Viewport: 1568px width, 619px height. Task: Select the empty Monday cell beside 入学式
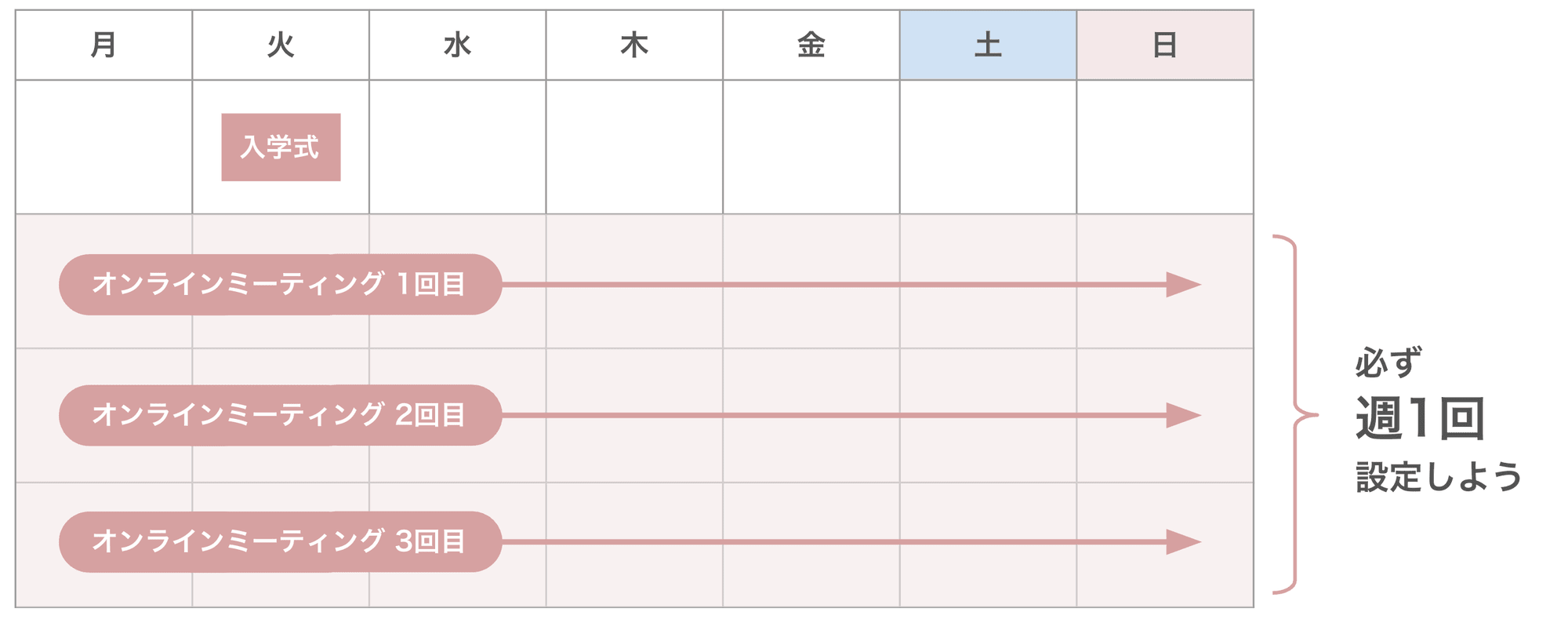103,147
